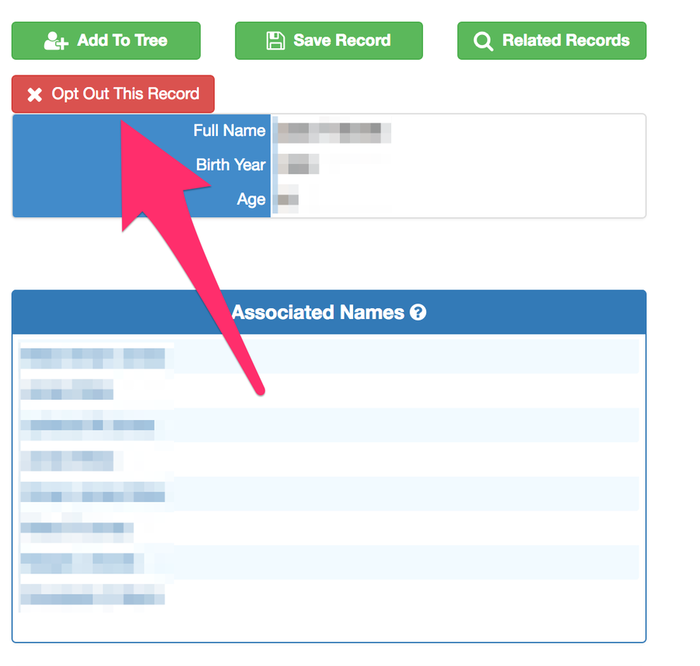Open the first blurred associated name
700x666 pixels.
click(93, 358)
